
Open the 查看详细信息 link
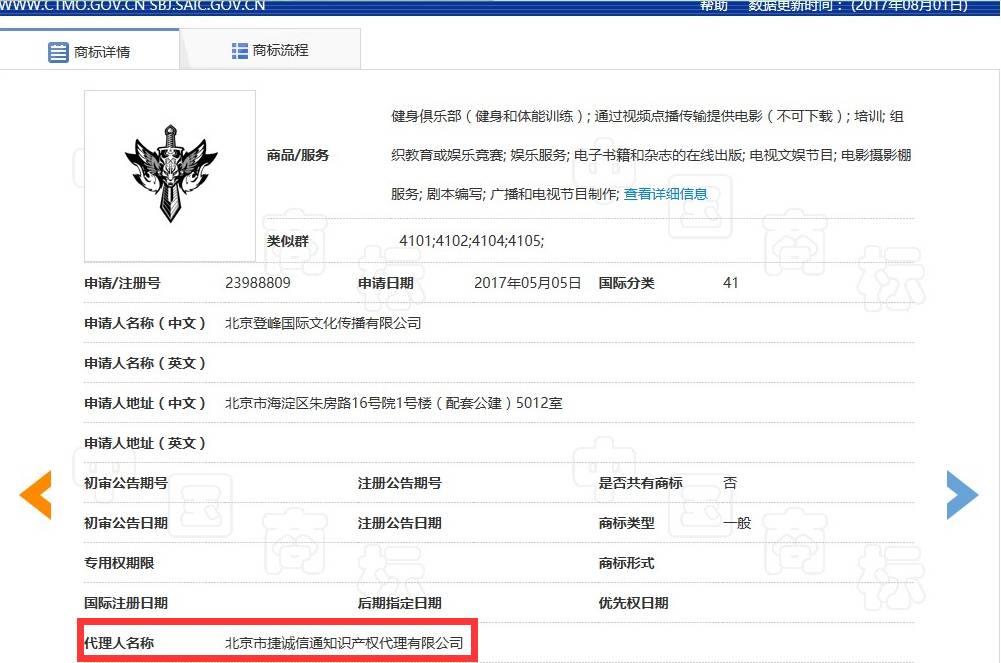[665, 194]
